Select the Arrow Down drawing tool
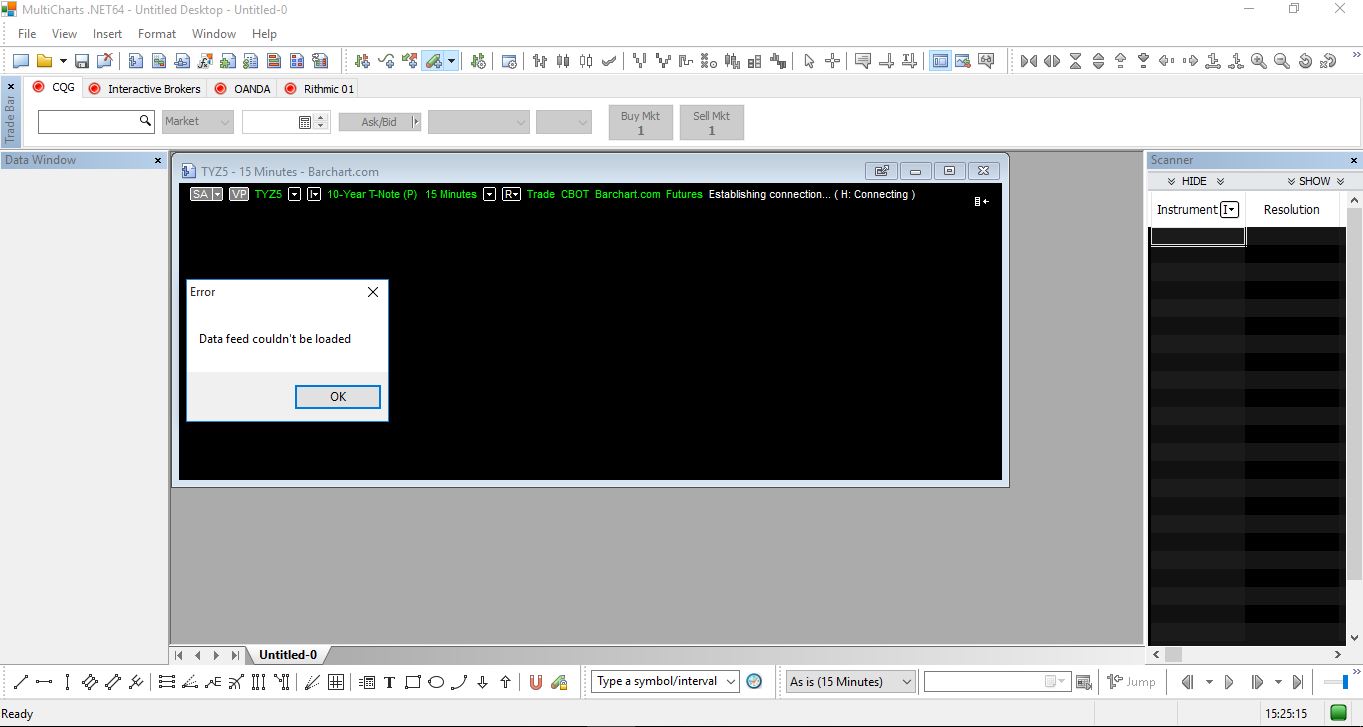This screenshot has width=1363, height=727. click(x=482, y=682)
